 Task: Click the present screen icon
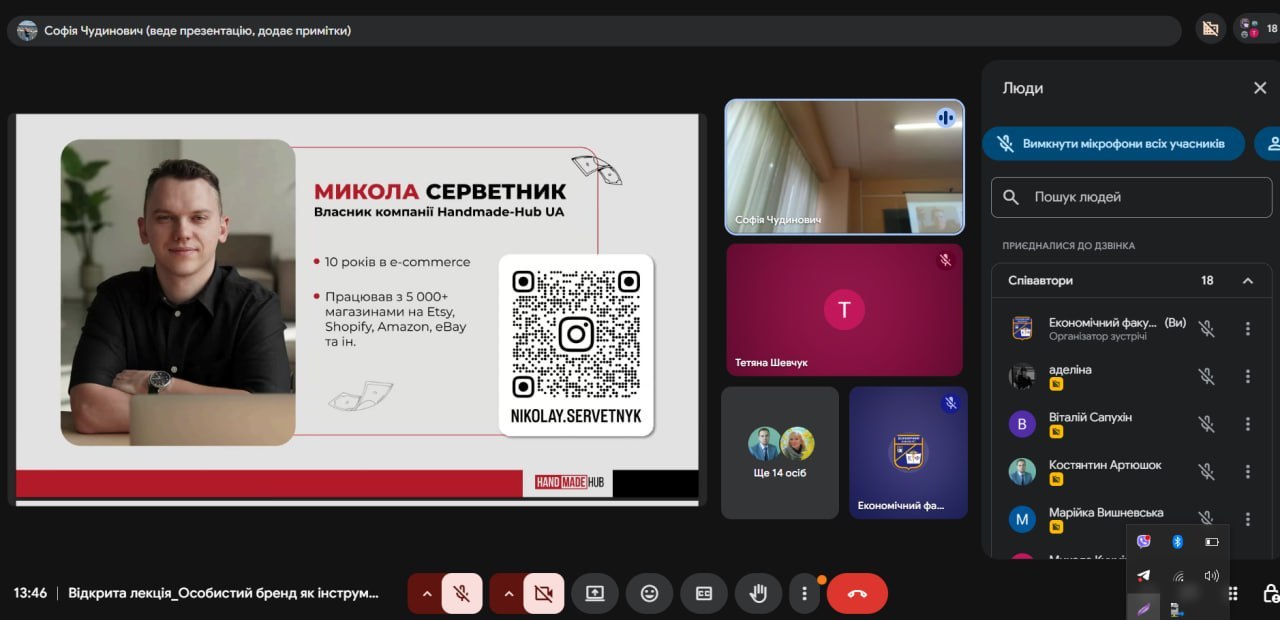click(595, 593)
